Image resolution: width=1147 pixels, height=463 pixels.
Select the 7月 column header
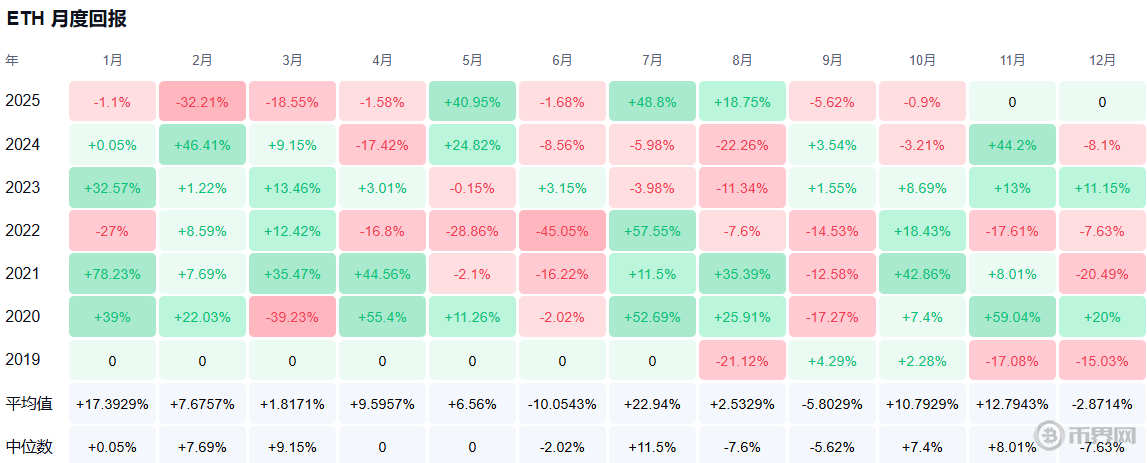(652, 60)
